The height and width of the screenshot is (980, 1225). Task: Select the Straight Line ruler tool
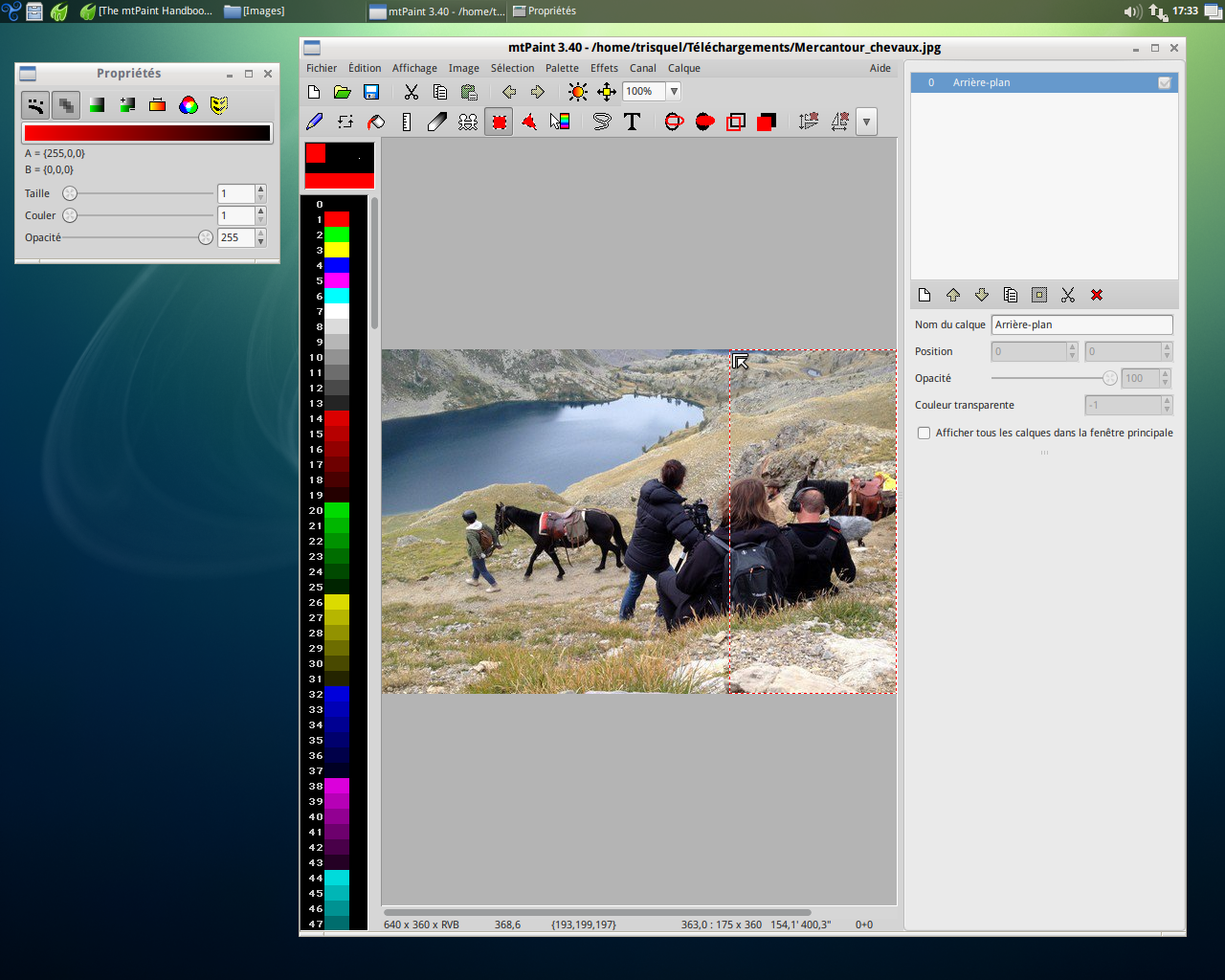(407, 122)
